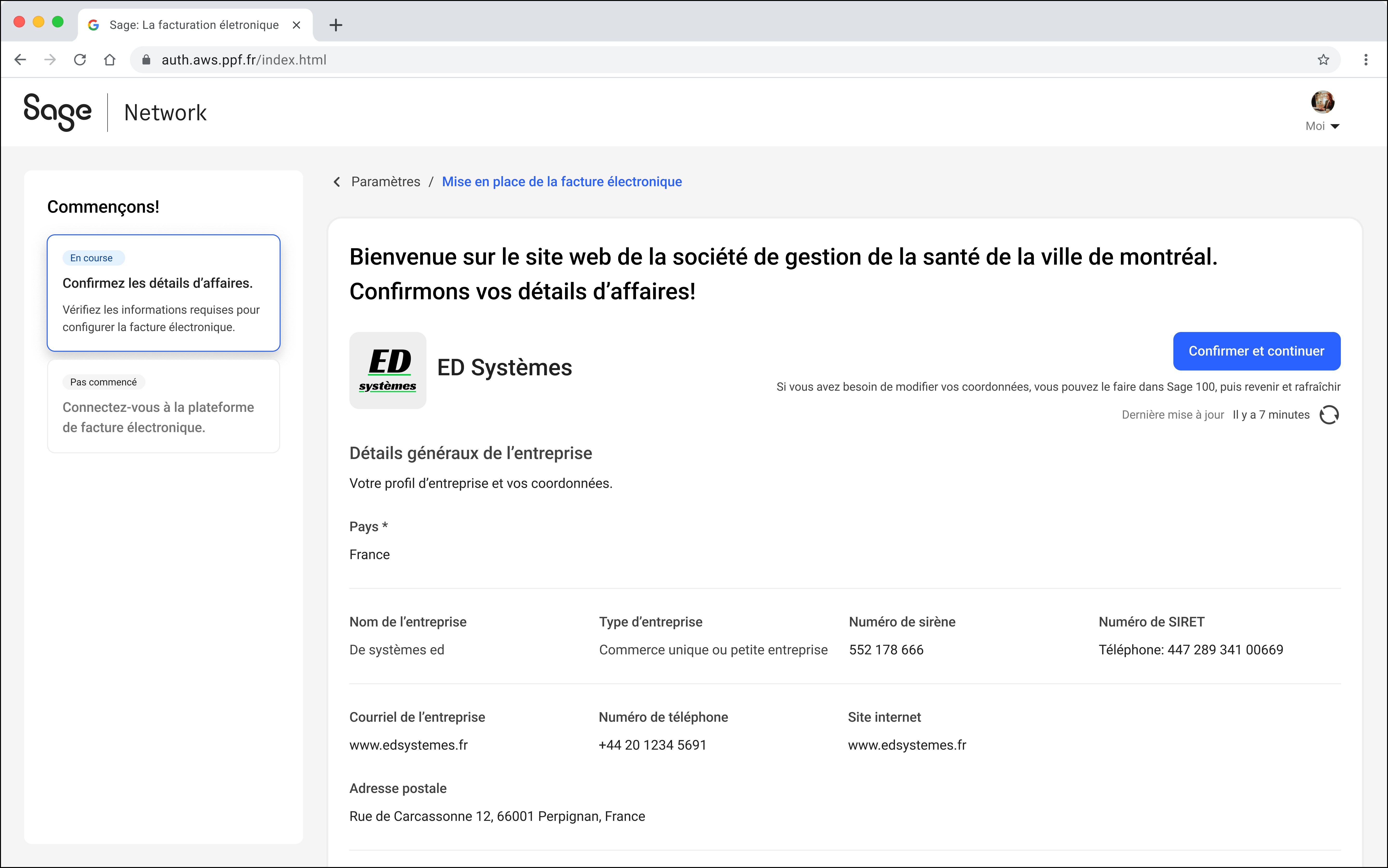Open the browser three-dot menu
The width and height of the screenshot is (1388, 868).
[x=1366, y=60]
